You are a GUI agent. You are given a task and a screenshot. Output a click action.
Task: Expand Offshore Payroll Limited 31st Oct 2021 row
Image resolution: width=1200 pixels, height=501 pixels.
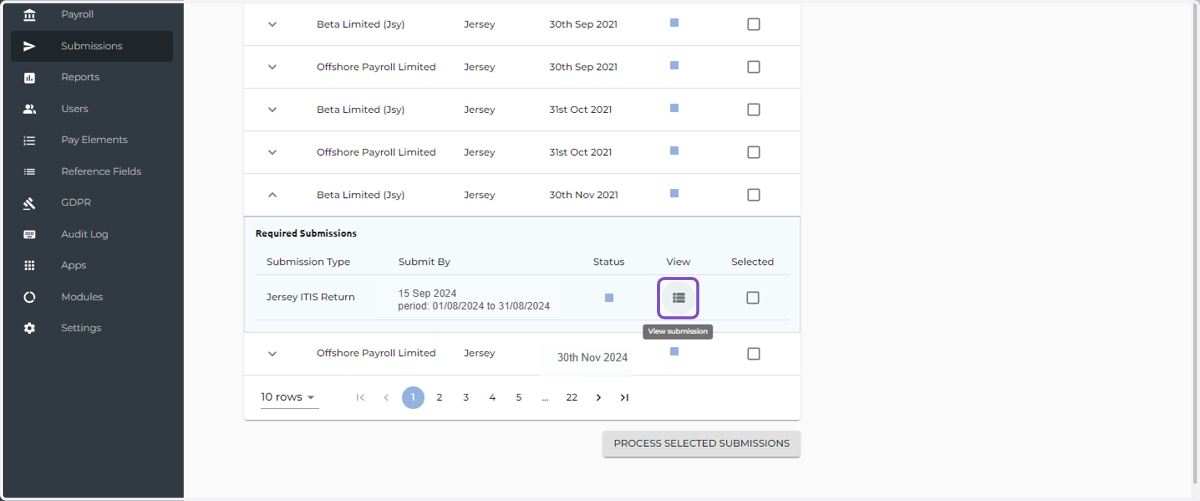[x=272, y=152]
